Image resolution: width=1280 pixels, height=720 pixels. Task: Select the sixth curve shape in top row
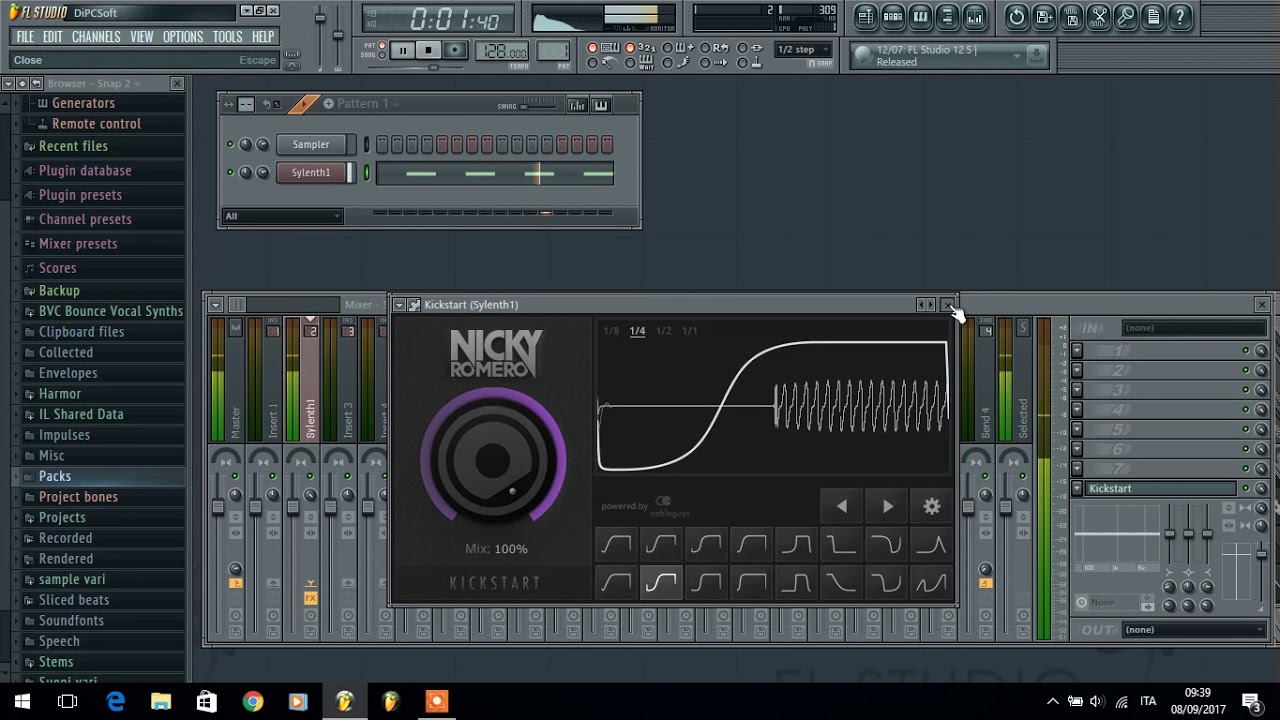coord(841,545)
